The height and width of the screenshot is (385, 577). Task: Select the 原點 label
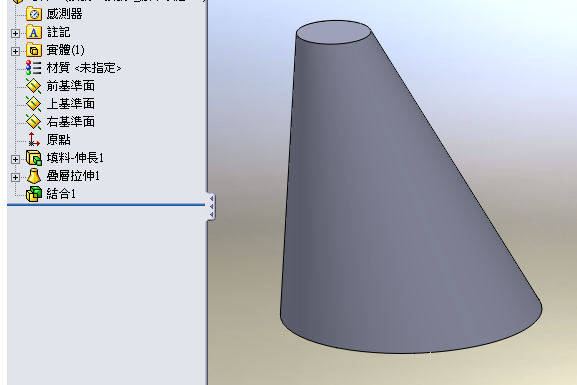click(59, 140)
